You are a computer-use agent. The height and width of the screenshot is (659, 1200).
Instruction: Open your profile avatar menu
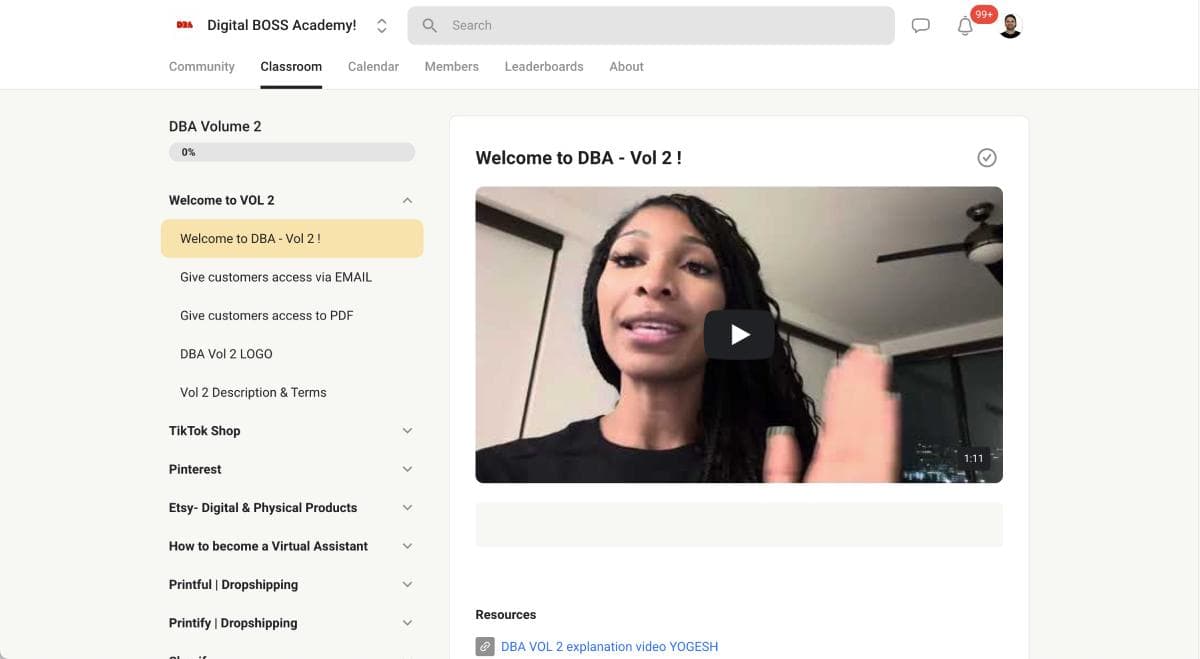pyautogui.click(x=1009, y=24)
